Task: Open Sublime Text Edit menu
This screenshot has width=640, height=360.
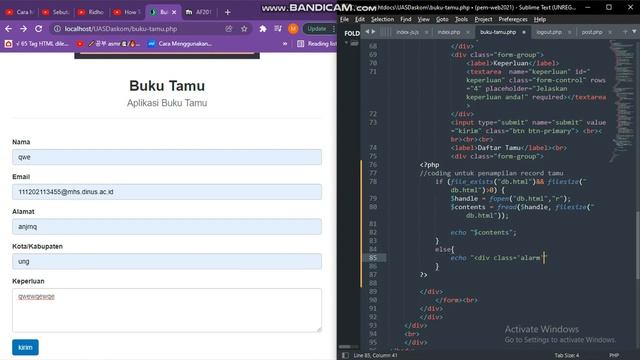Action: pyautogui.click(x=360, y=19)
